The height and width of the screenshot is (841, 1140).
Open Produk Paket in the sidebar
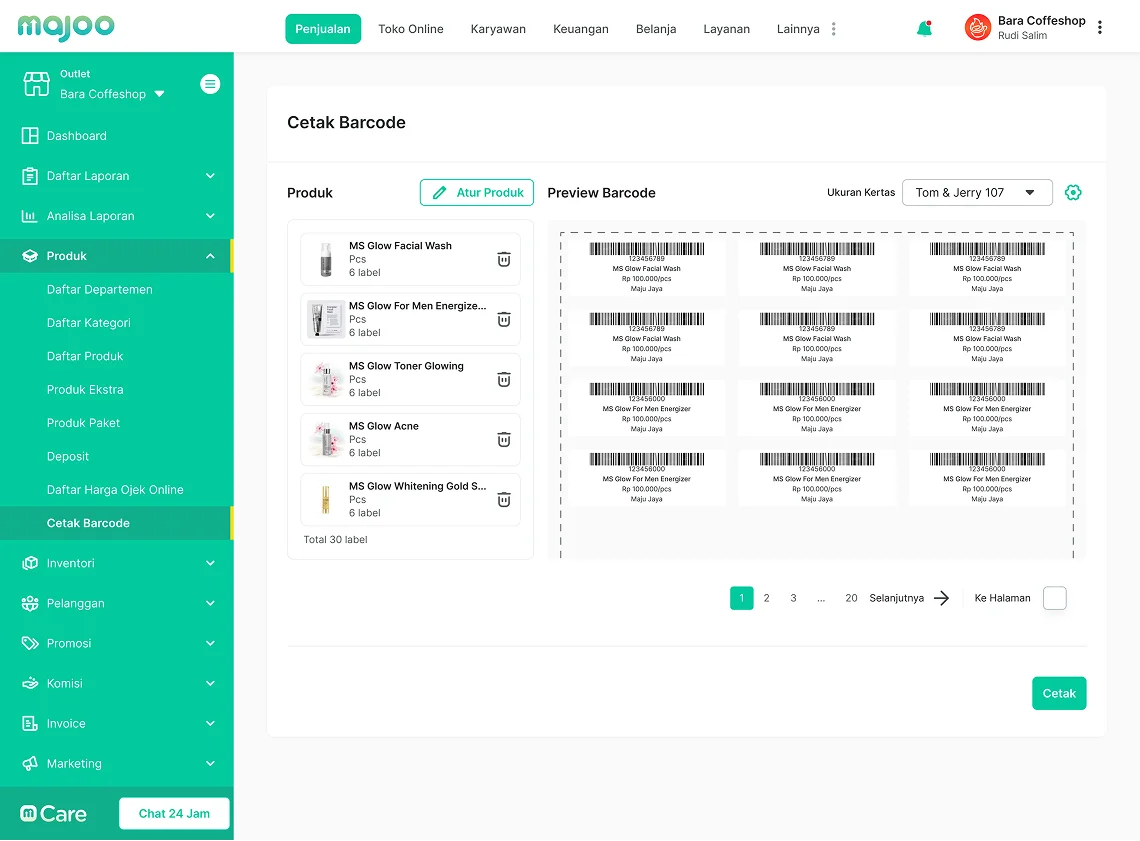pyautogui.click(x=84, y=423)
